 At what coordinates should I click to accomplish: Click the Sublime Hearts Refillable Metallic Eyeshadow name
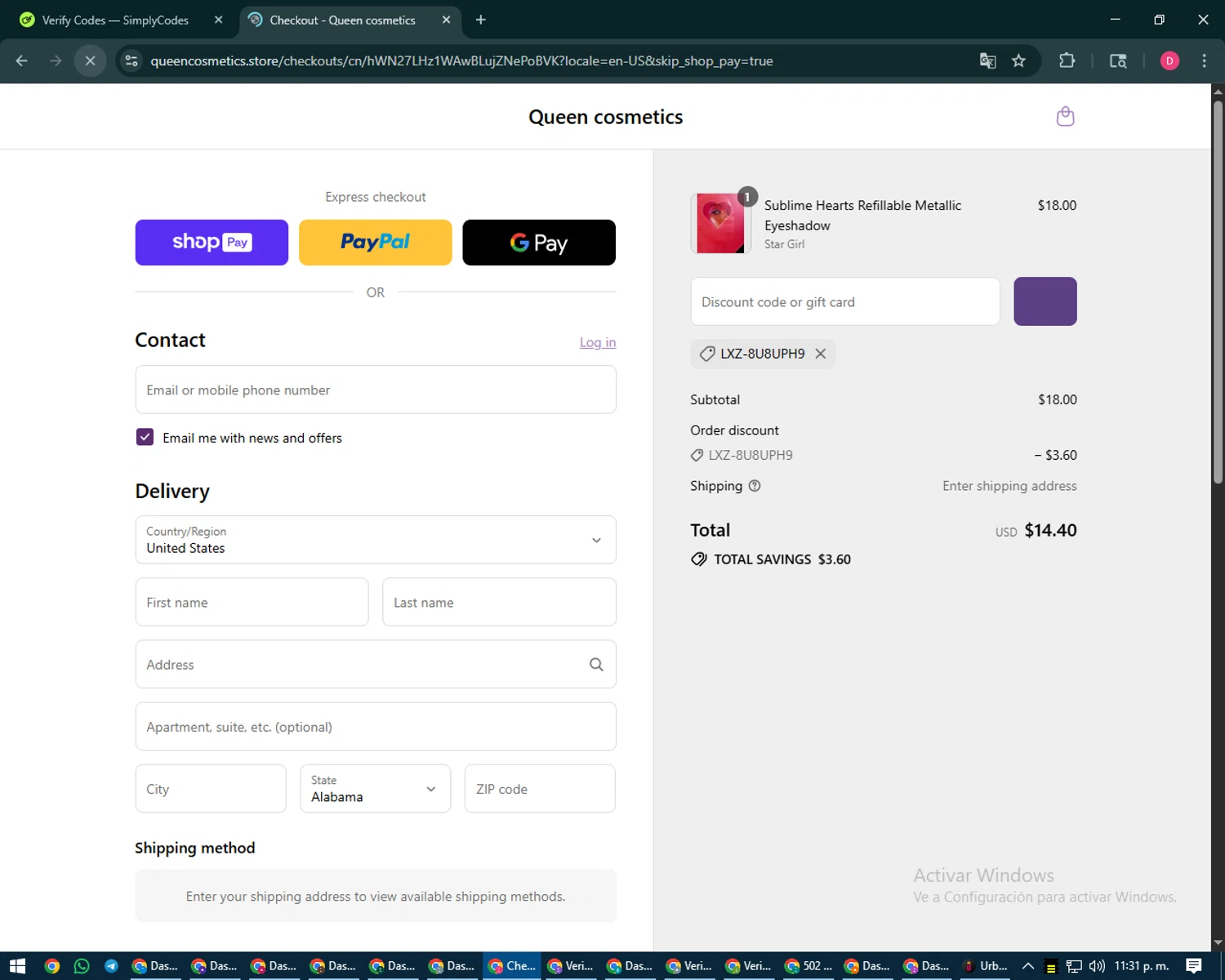(862, 216)
